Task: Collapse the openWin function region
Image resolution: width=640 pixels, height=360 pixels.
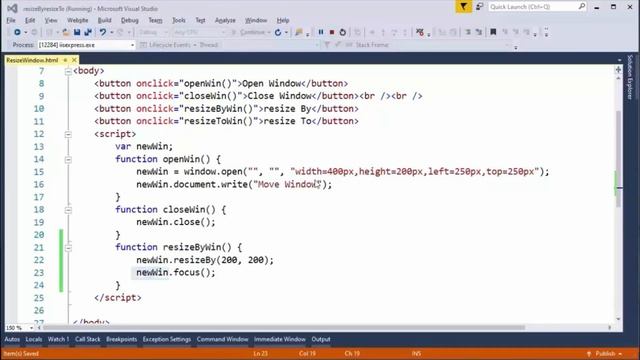Action: point(68,160)
